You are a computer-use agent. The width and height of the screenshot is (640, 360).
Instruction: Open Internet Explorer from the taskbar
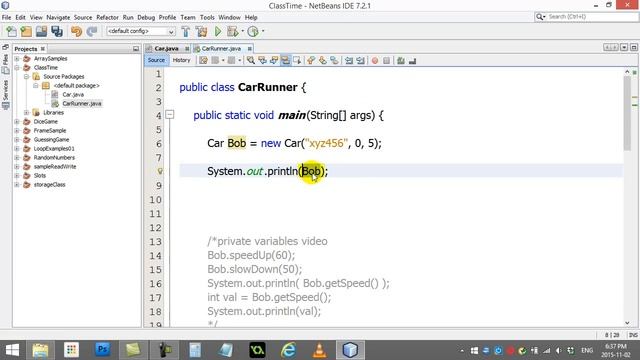pos(289,350)
